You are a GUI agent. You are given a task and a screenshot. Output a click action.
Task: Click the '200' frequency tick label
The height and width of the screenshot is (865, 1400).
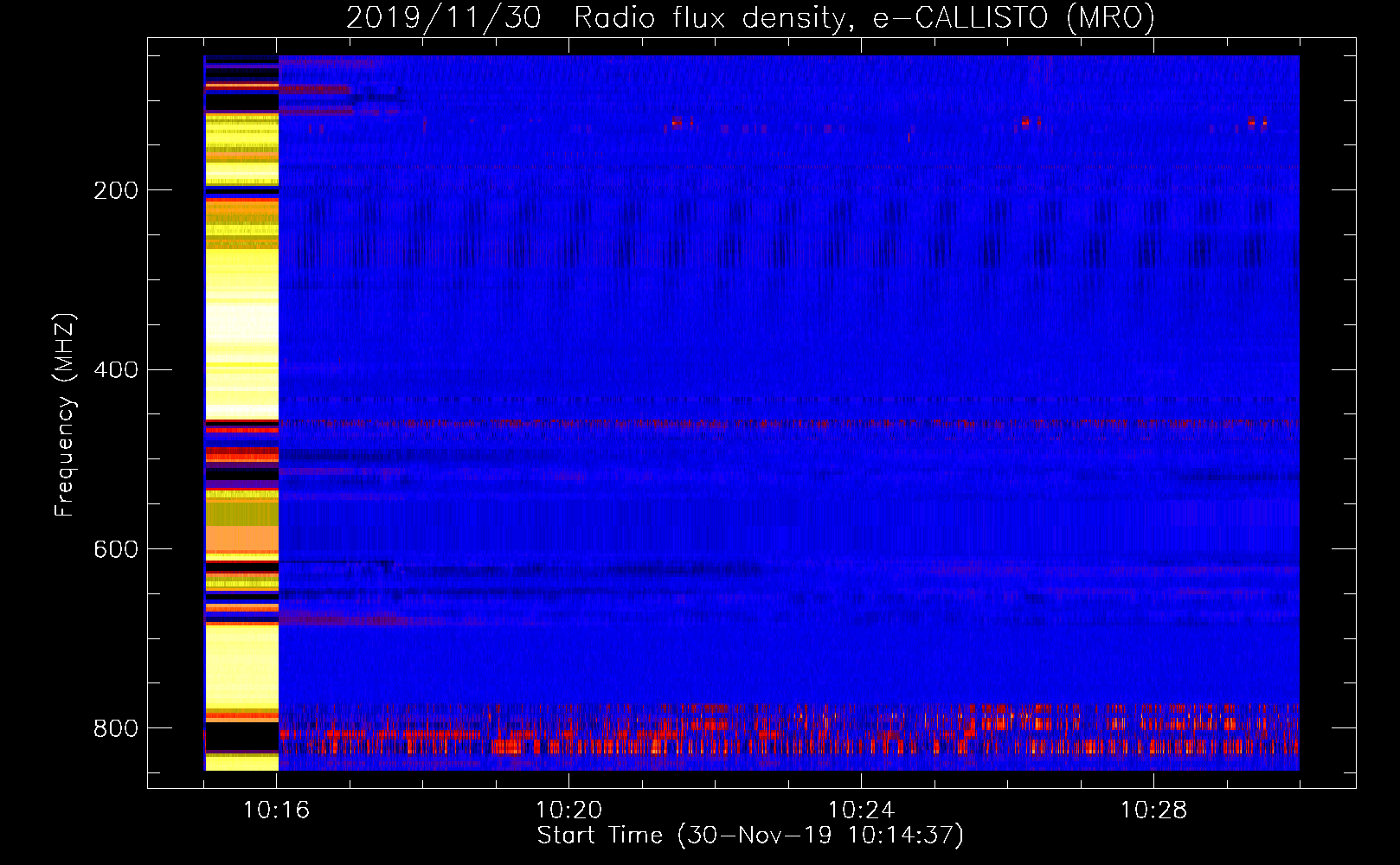116,190
